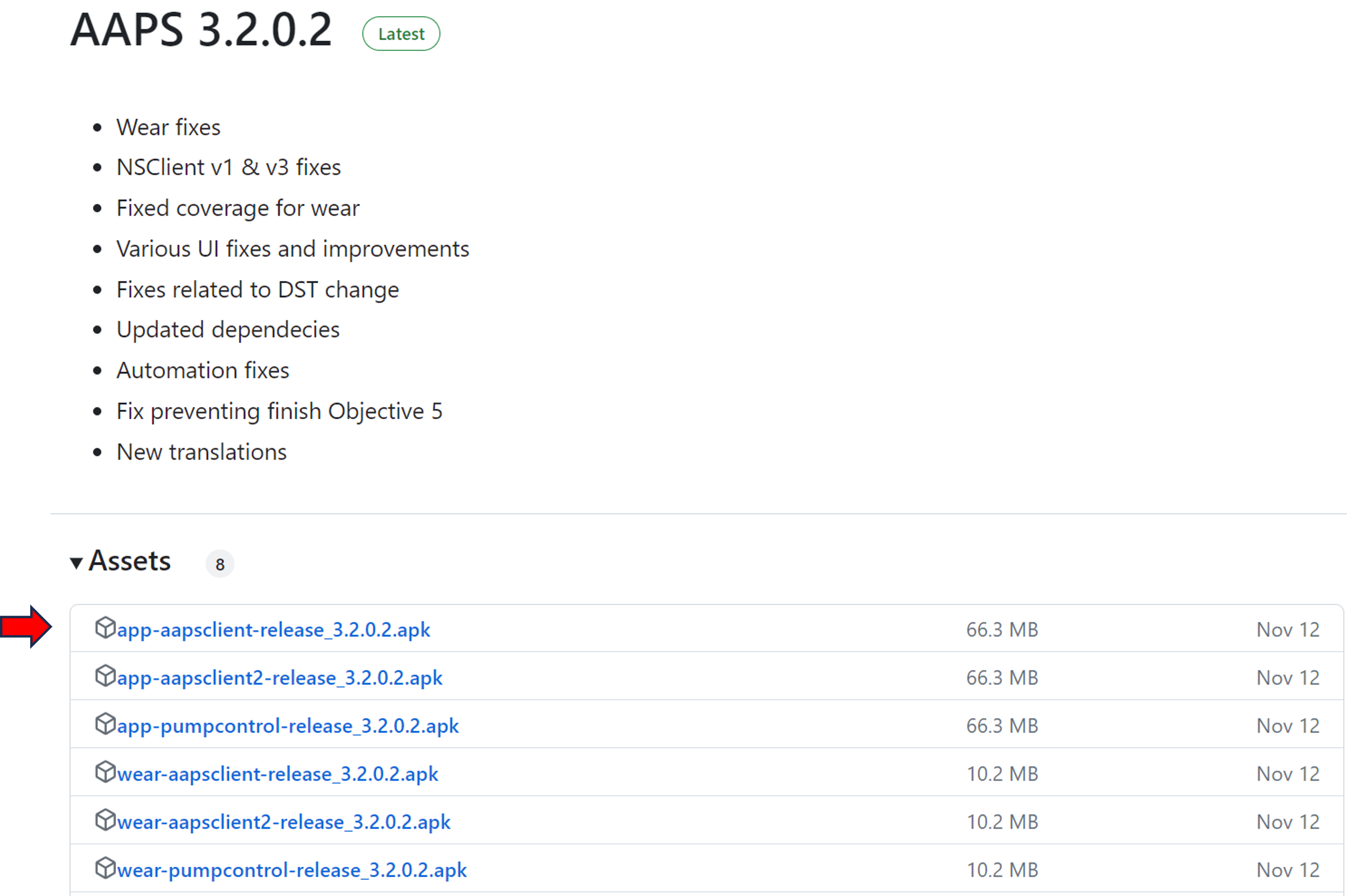
Task: Download wear-aapsclient-release_3.2.0.2.apk
Action: point(277,774)
